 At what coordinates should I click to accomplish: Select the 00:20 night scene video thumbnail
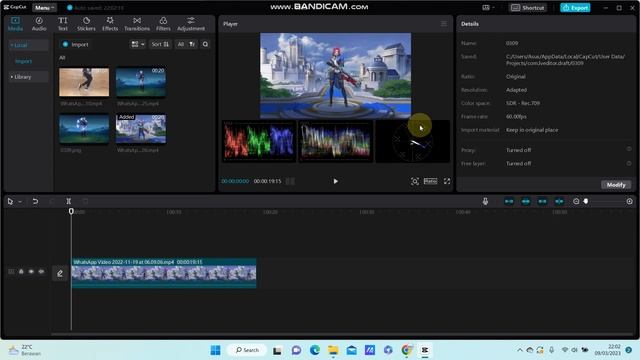pyautogui.click(x=141, y=82)
